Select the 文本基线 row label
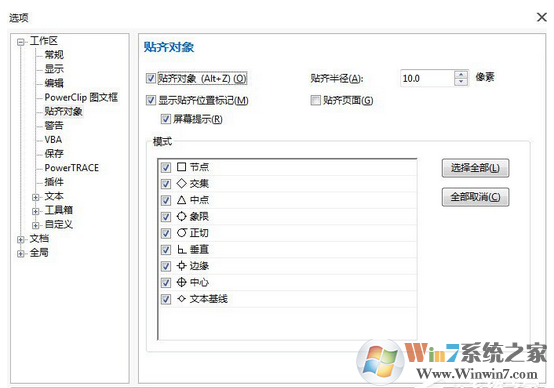The height and width of the screenshot is (388, 554). coord(208,299)
